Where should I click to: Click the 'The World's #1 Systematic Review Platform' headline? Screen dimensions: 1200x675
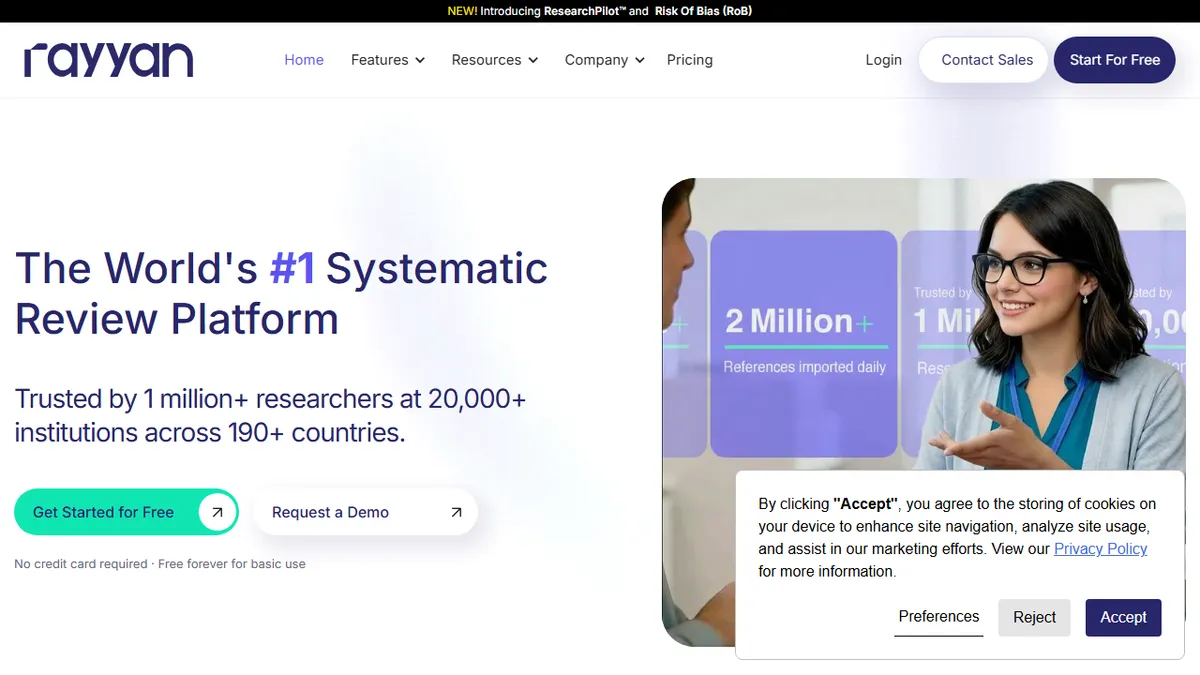pos(281,294)
